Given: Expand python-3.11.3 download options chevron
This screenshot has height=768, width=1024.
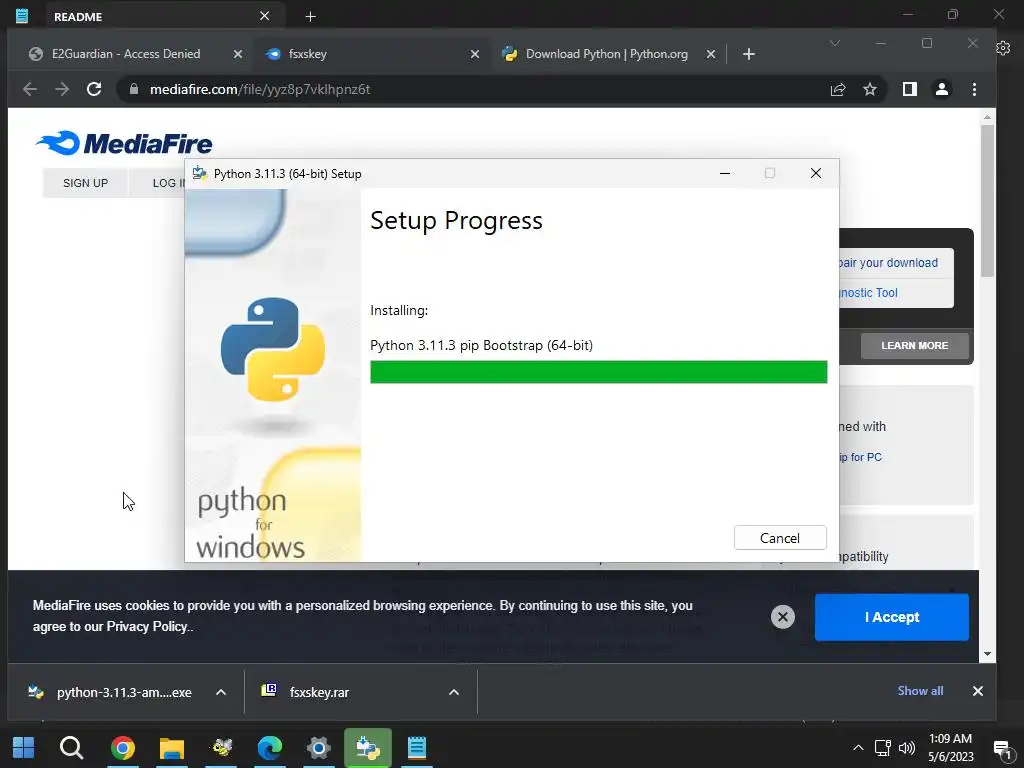Looking at the screenshot, I should pyautogui.click(x=221, y=692).
